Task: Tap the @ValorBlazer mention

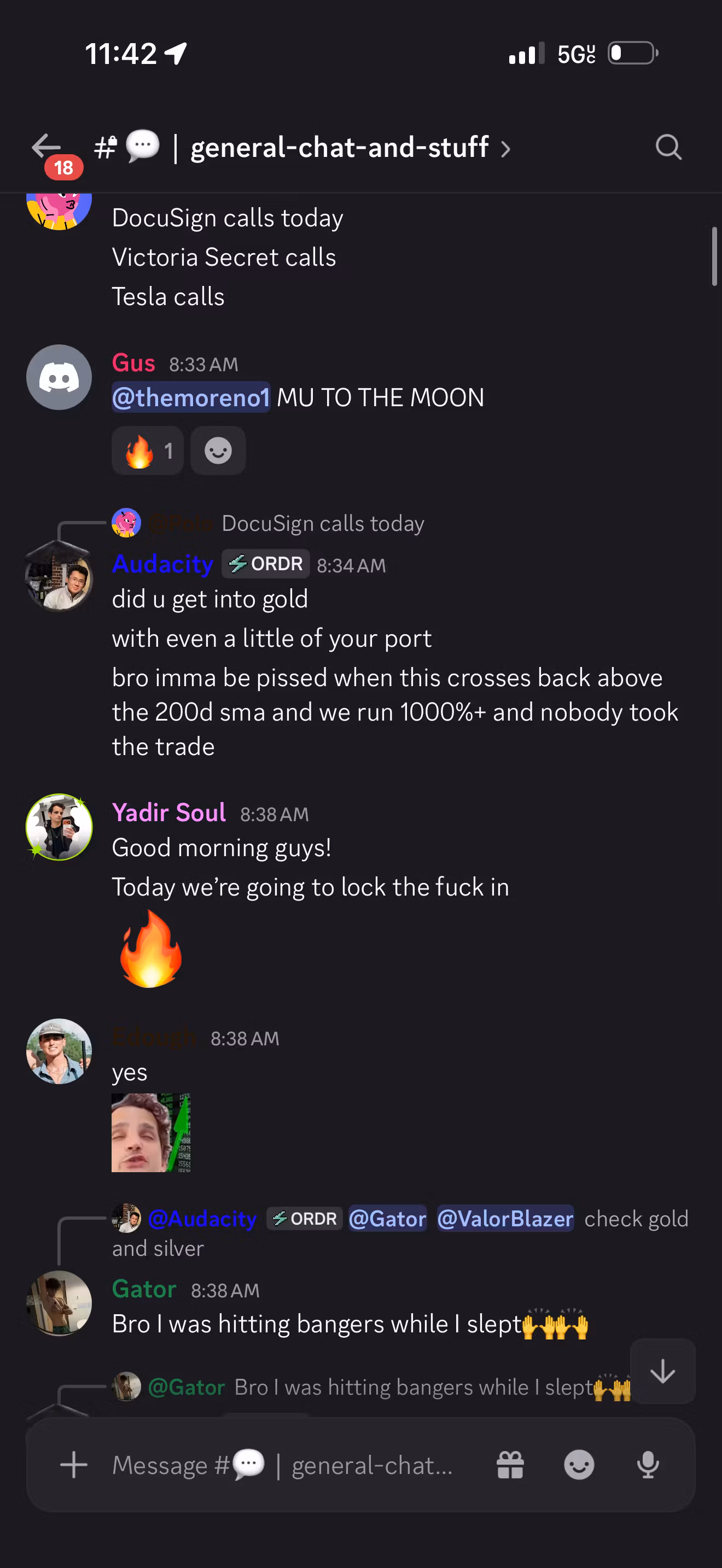Action: point(505,1219)
